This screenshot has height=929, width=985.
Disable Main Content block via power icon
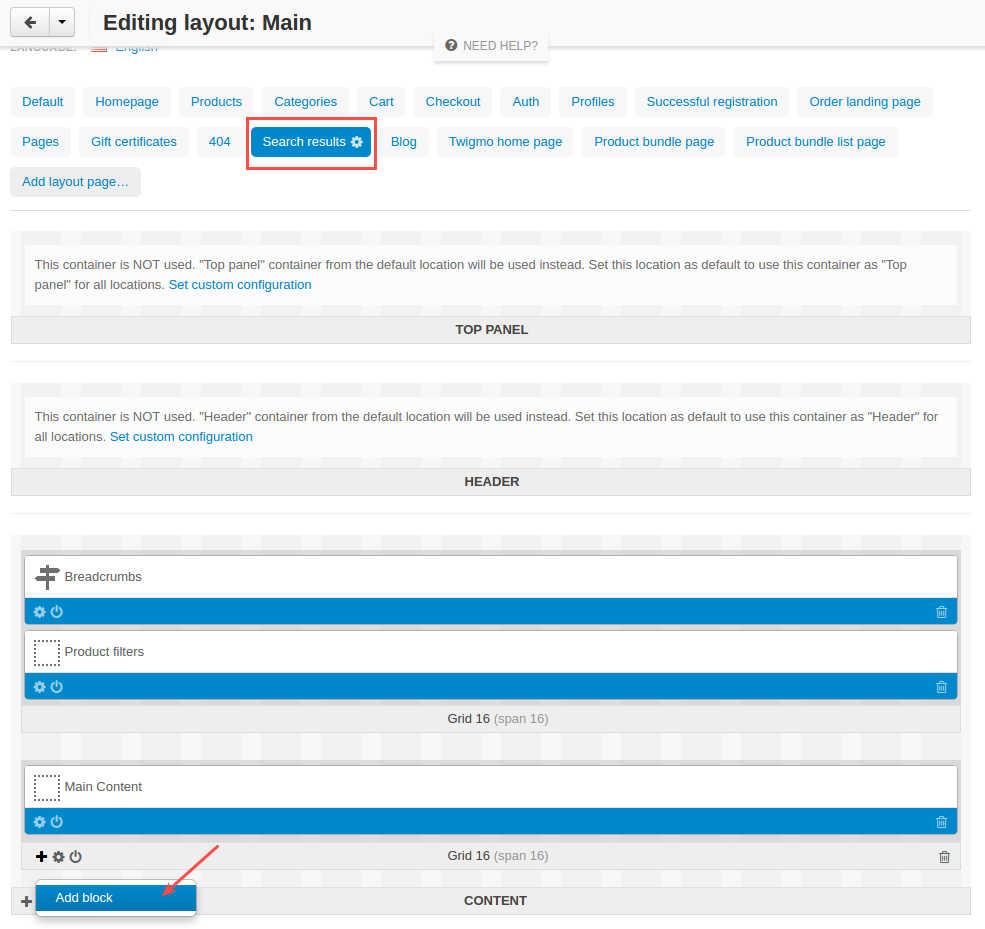pyautogui.click(x=57, y=822)
